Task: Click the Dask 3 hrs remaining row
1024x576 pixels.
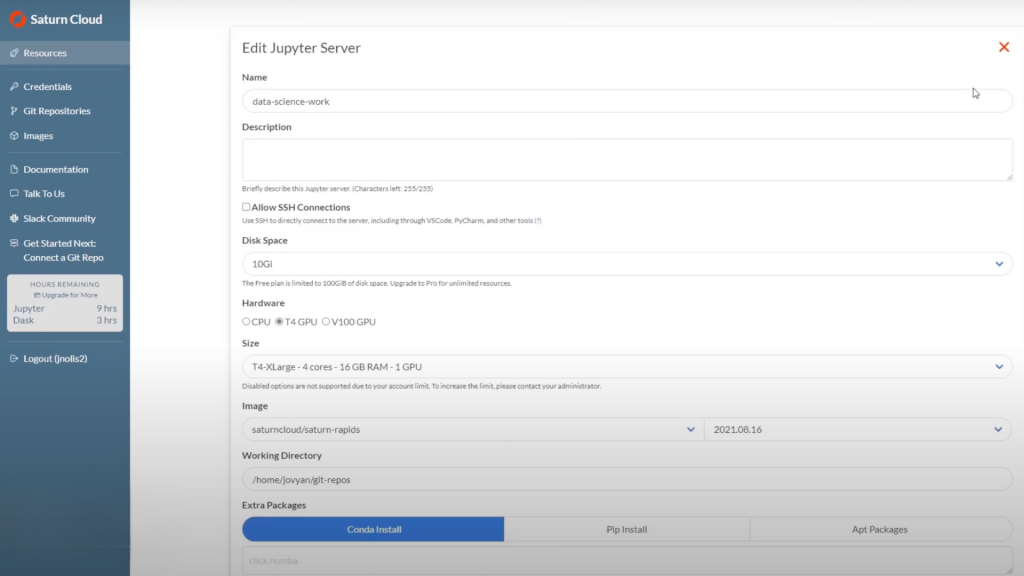Action: 65,320
